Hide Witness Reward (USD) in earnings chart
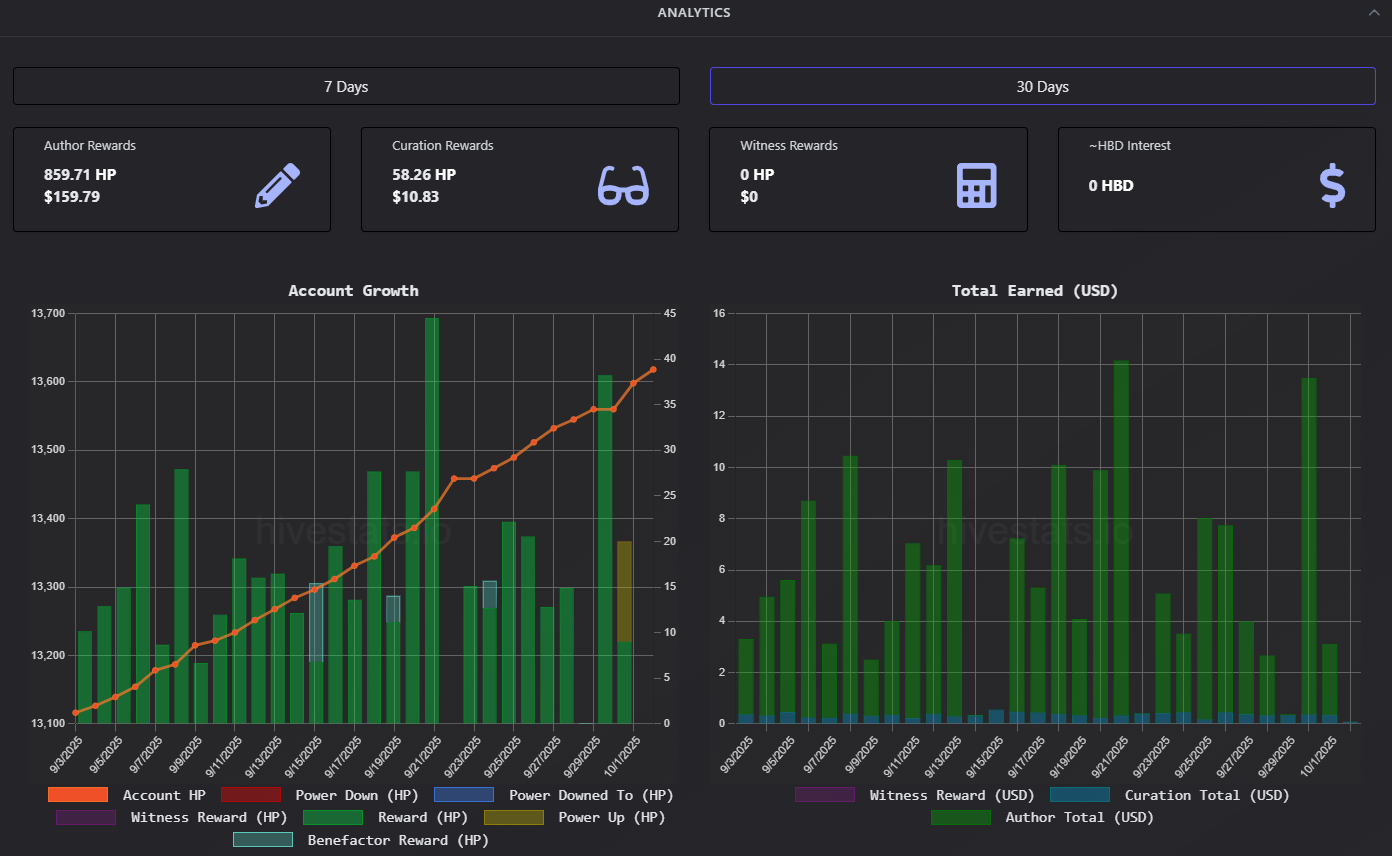Image resolution: width=1392 pixels, height=856 pixels. [x=824, y=795]
